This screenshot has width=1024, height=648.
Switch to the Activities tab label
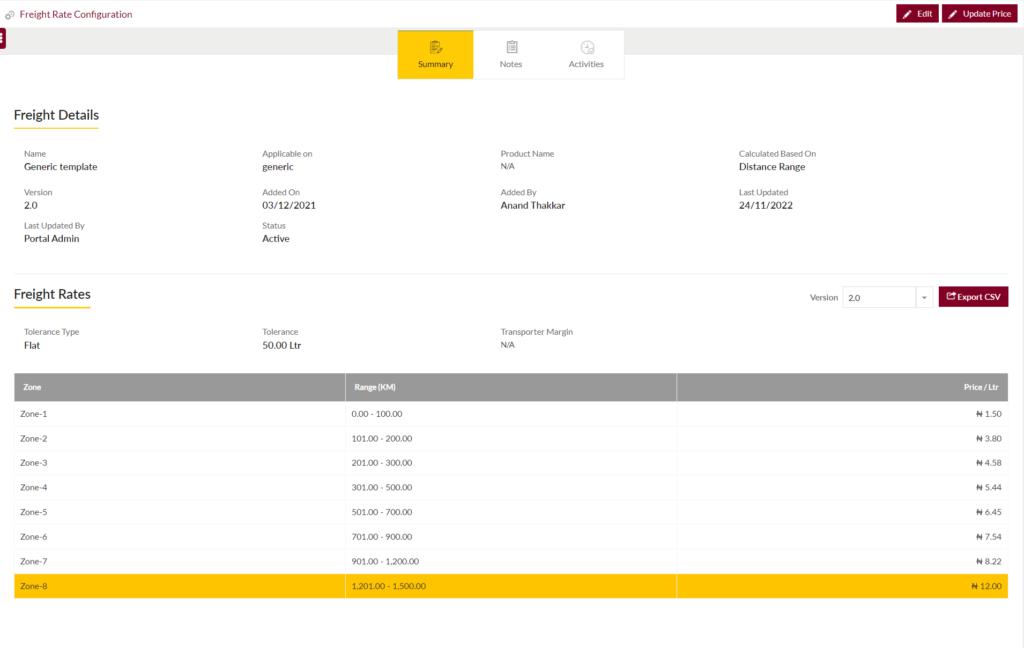pos(586,64)
